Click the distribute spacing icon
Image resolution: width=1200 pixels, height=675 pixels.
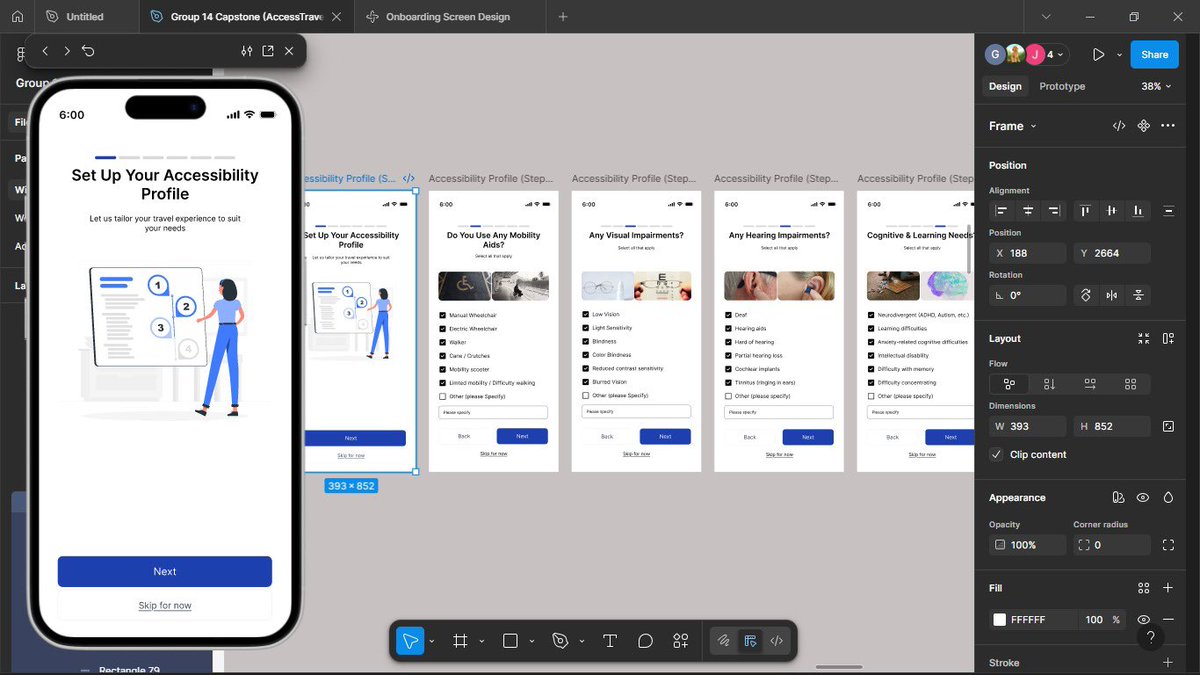pyautogui.click(x=1168, y=211)
